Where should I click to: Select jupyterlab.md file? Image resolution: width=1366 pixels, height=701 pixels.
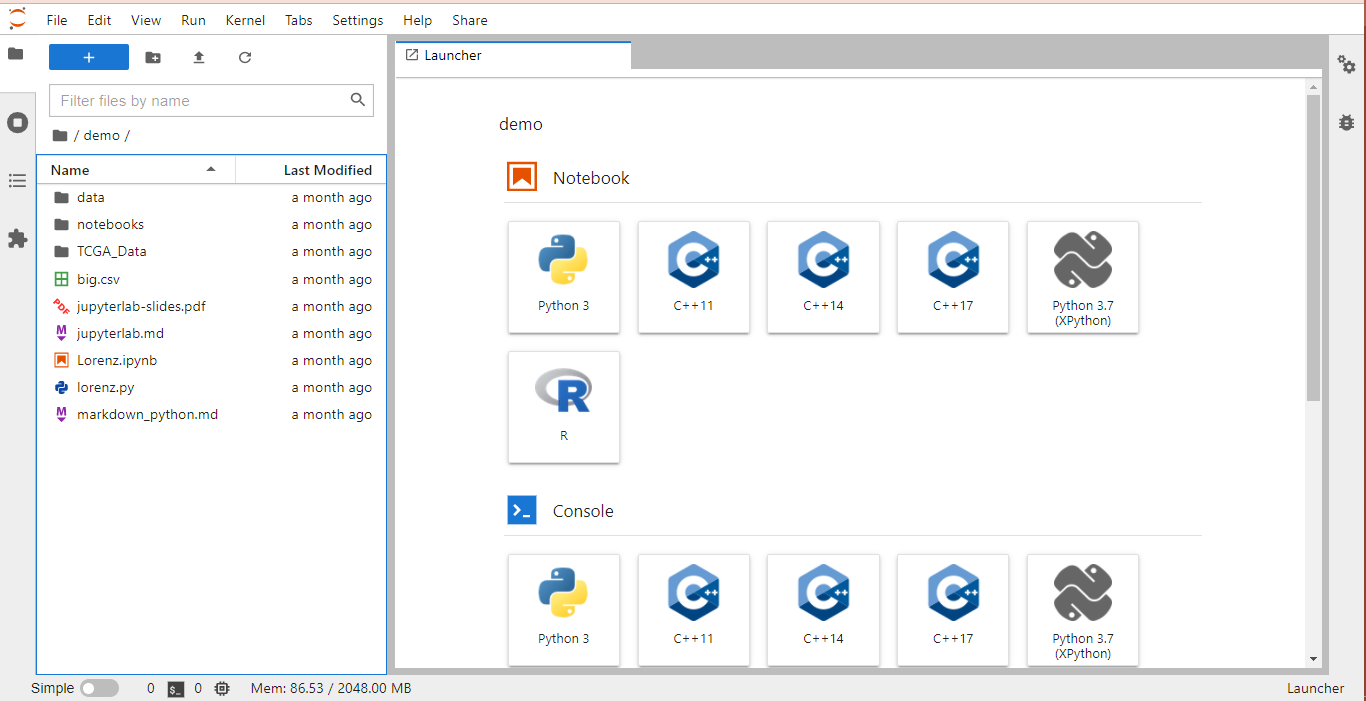click(211, 333)
